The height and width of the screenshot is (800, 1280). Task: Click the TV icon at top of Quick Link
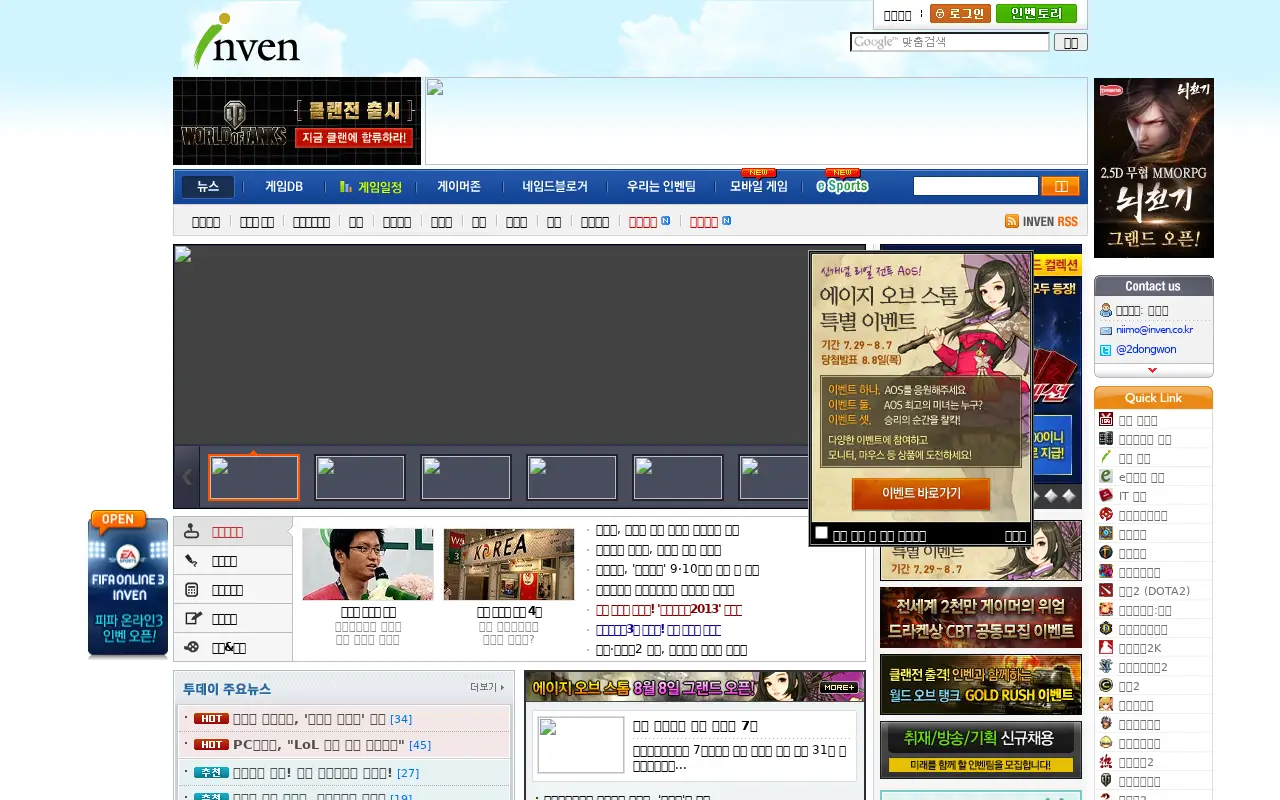[x=1106, y=420]
